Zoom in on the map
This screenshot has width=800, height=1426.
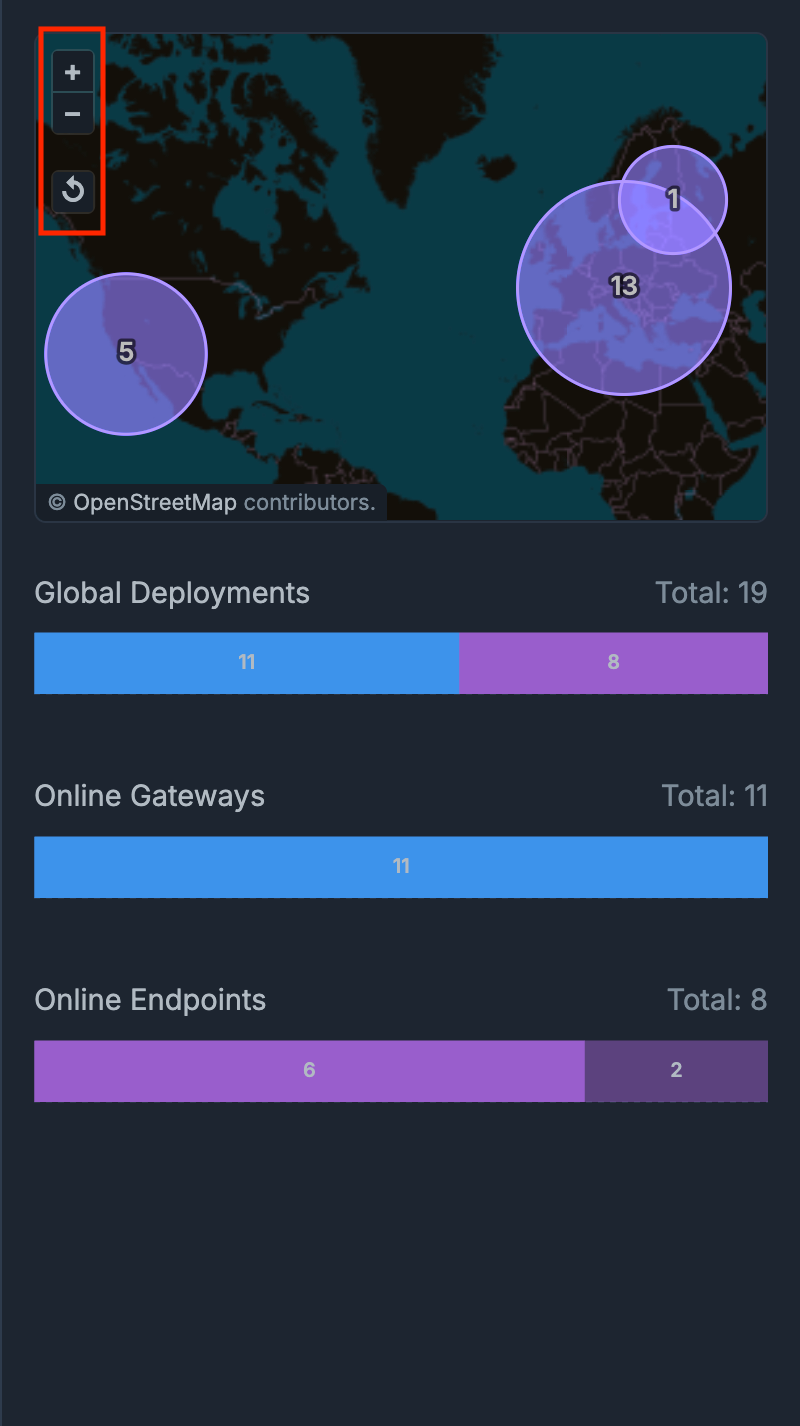coord(73,72)
